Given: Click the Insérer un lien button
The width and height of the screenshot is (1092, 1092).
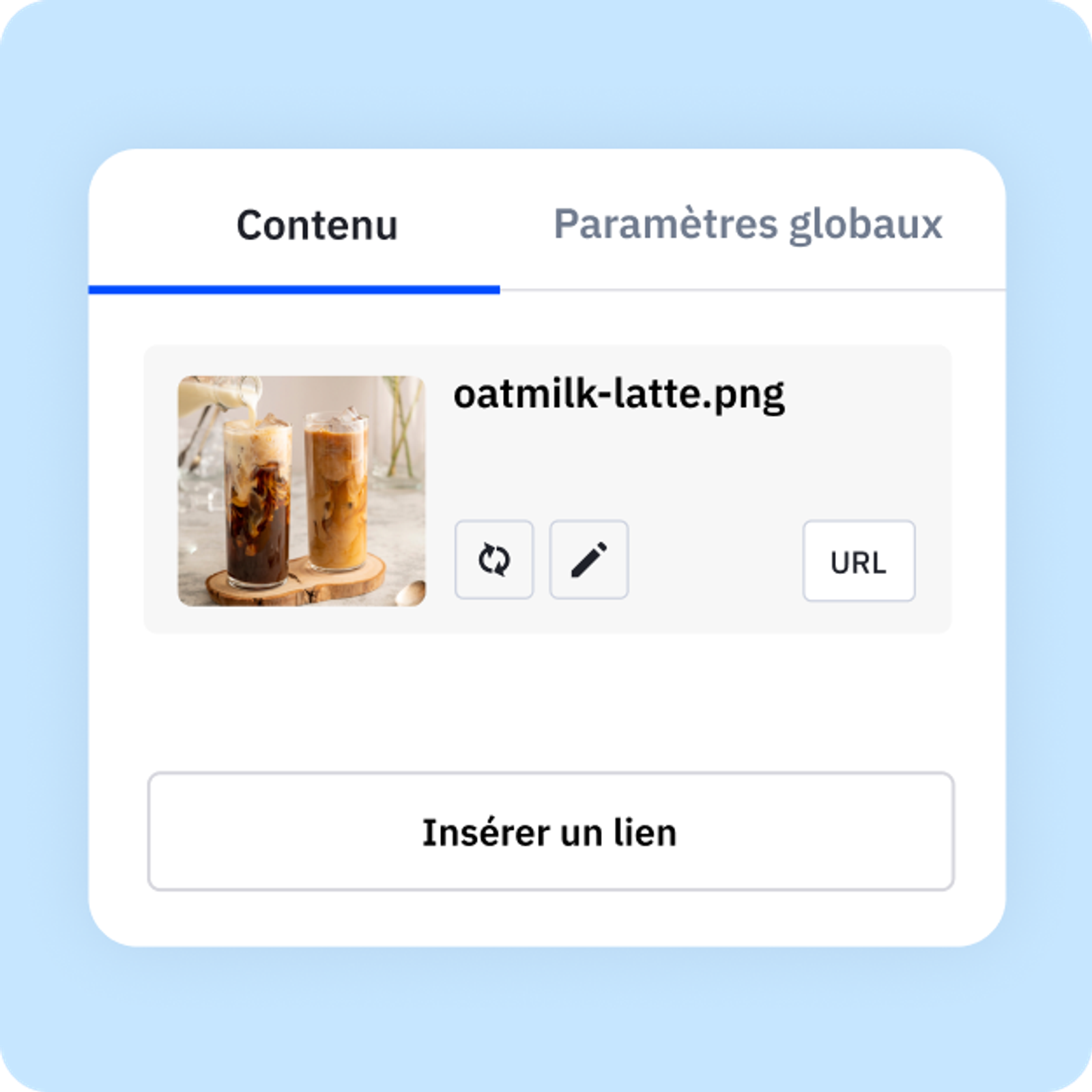Looking at the screenshot, I should (550, 831).
